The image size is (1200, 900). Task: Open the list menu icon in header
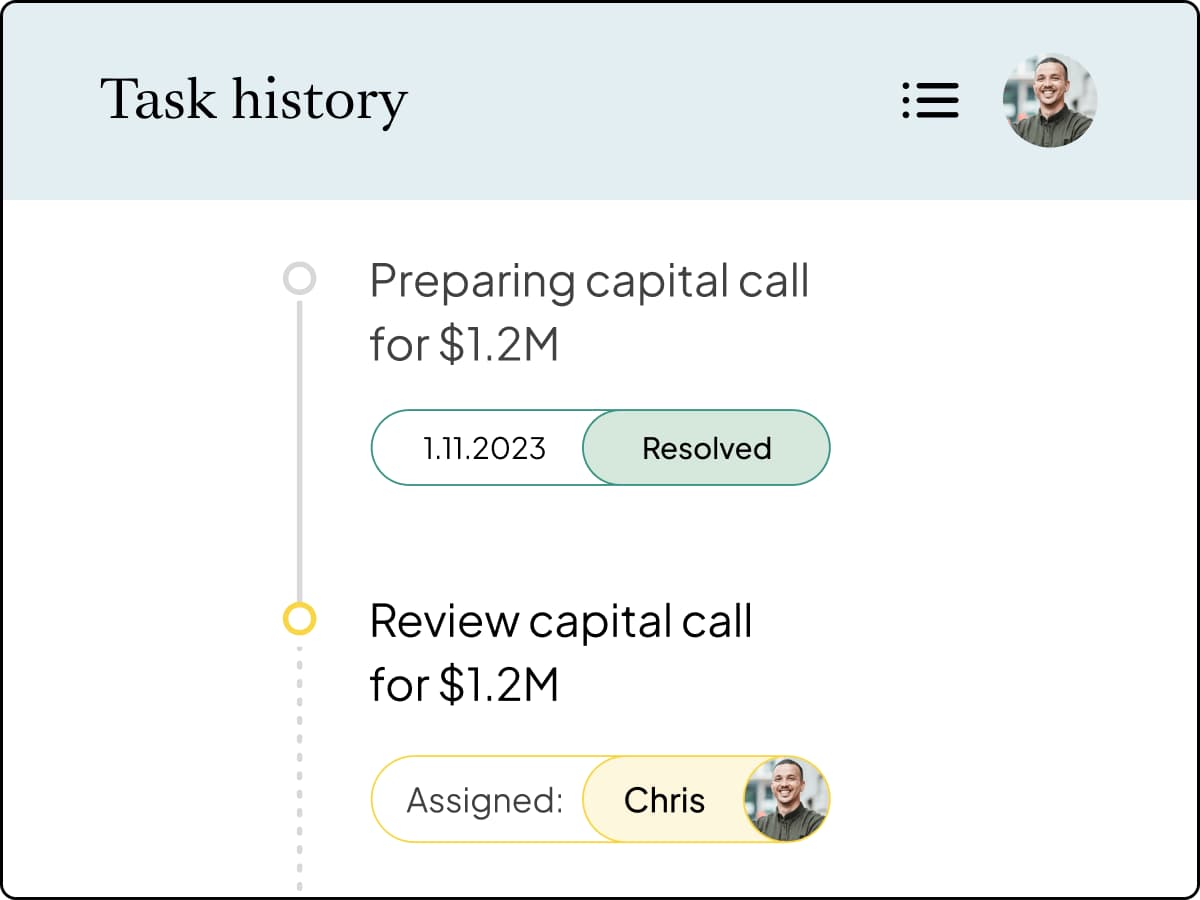[930, 100]
